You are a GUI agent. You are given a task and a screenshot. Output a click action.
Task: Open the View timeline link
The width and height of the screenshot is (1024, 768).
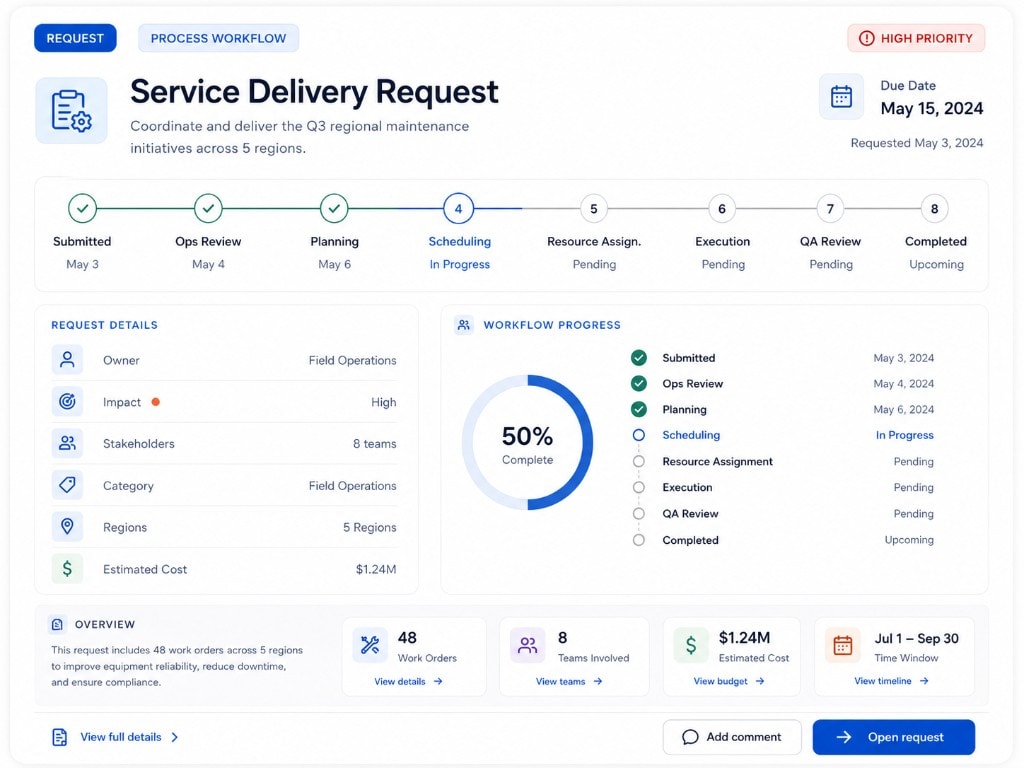click(x=891, y=680)
